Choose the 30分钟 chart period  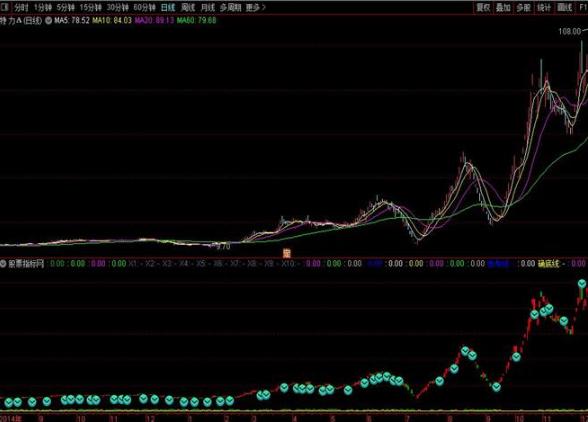coord(117,7)
